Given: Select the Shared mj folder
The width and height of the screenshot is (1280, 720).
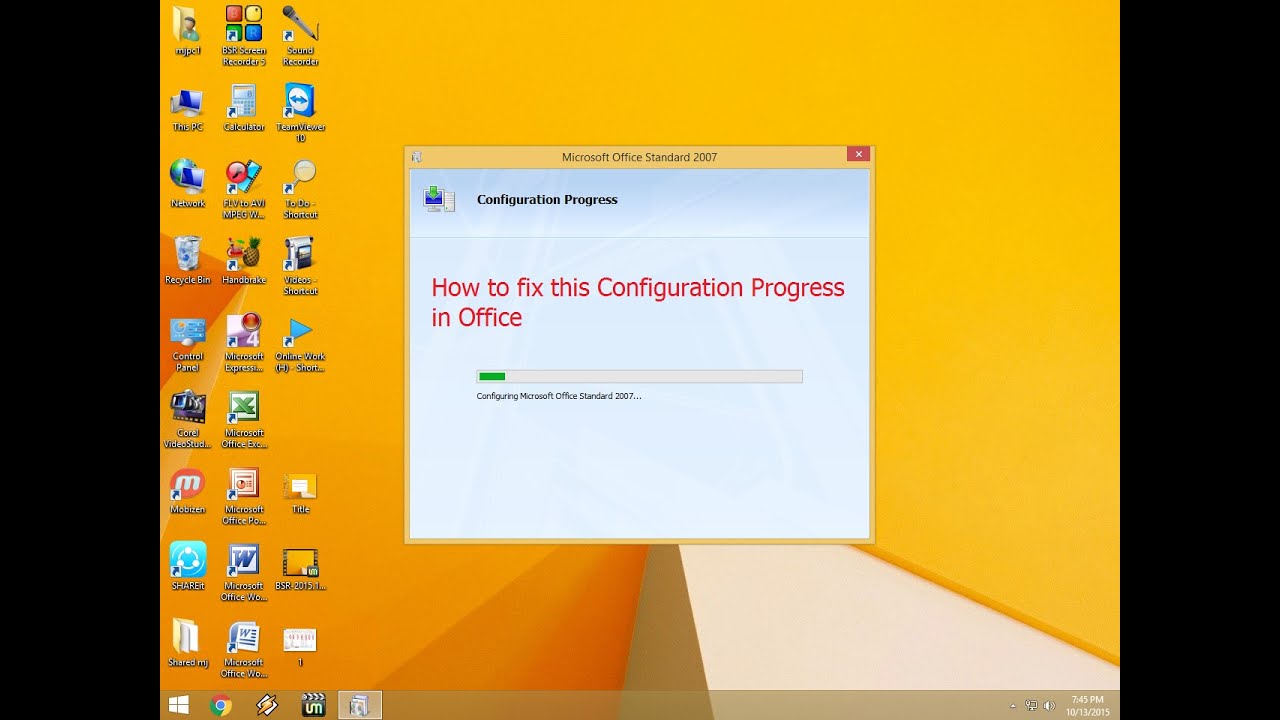Looking at the screenshot, I should pyautogui.click(x=187, y=643).
